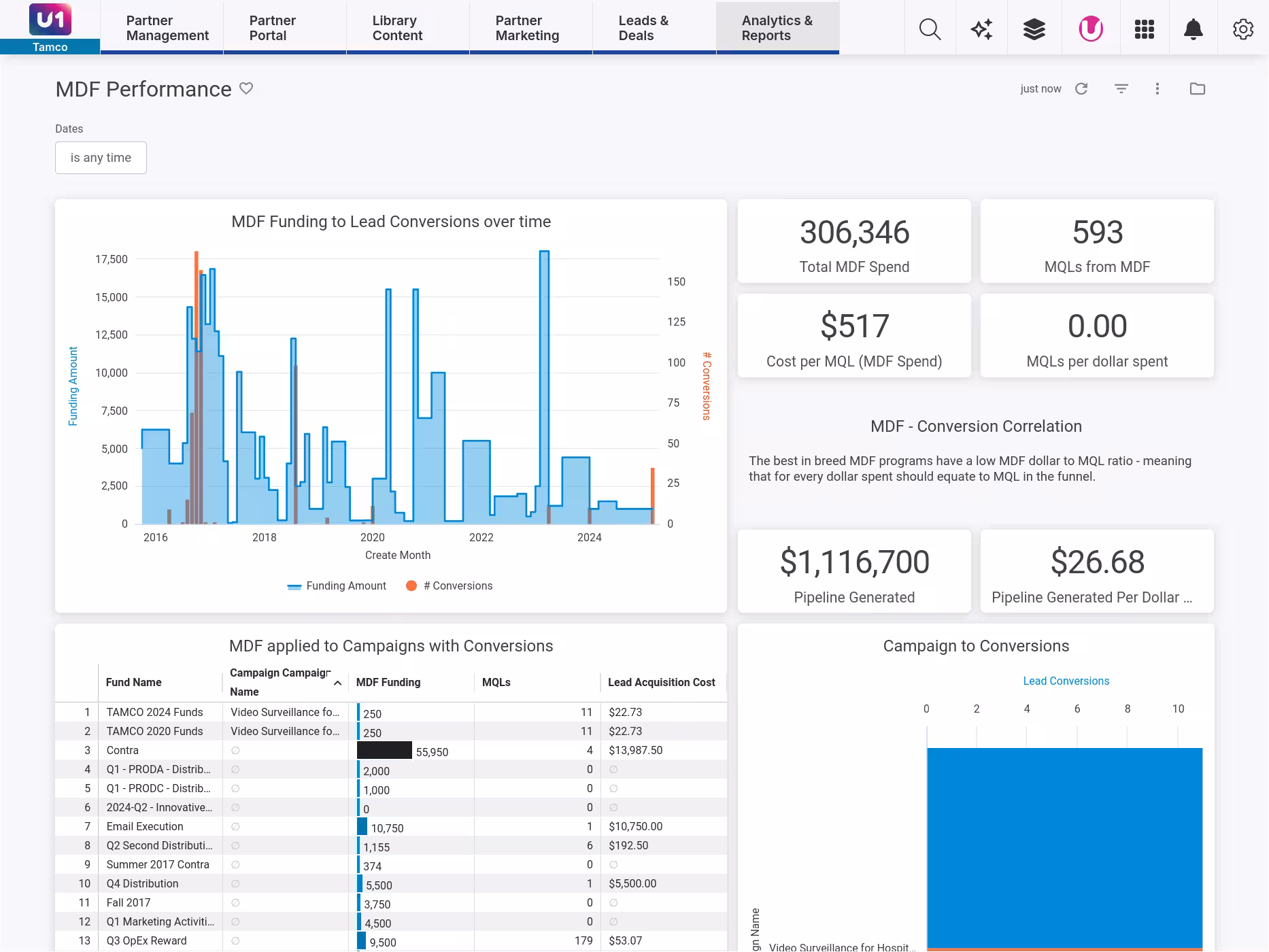Click the Fall 2017 fund cell
1269x952 pixels.
tap(160, 902)
